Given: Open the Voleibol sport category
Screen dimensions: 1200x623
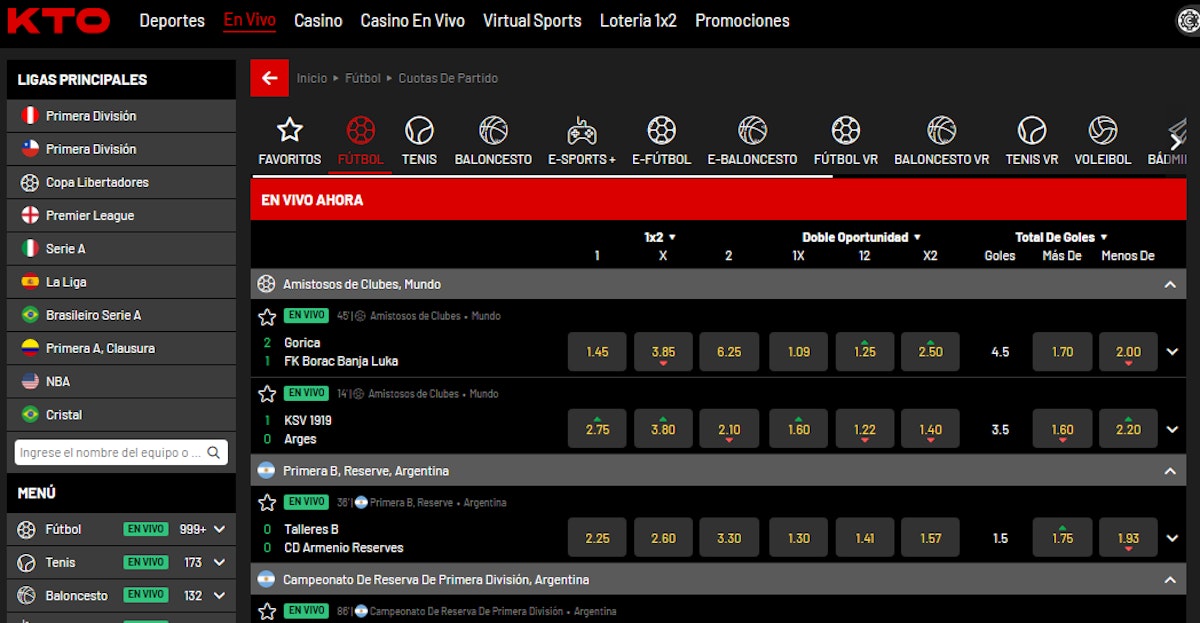Looking at the screenshot, I should point(1102,130).
